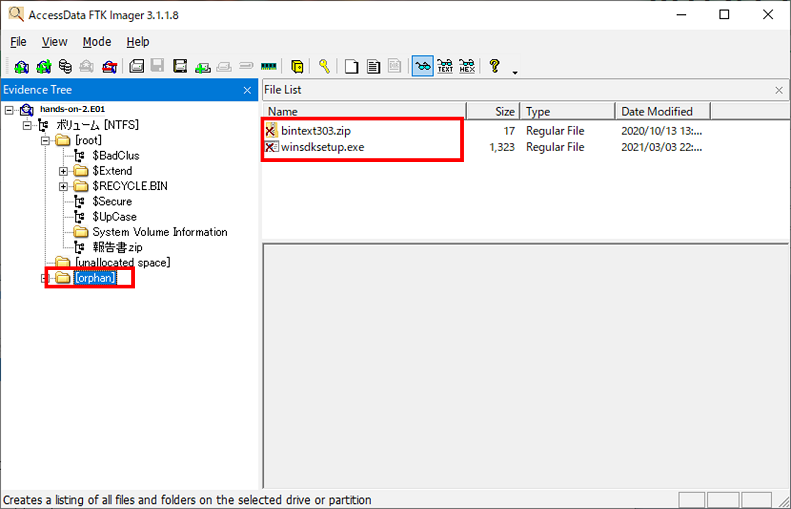Click the greyed Export Directory Listing icon
This screenshot has width=791, height=509.
point(394,66)
